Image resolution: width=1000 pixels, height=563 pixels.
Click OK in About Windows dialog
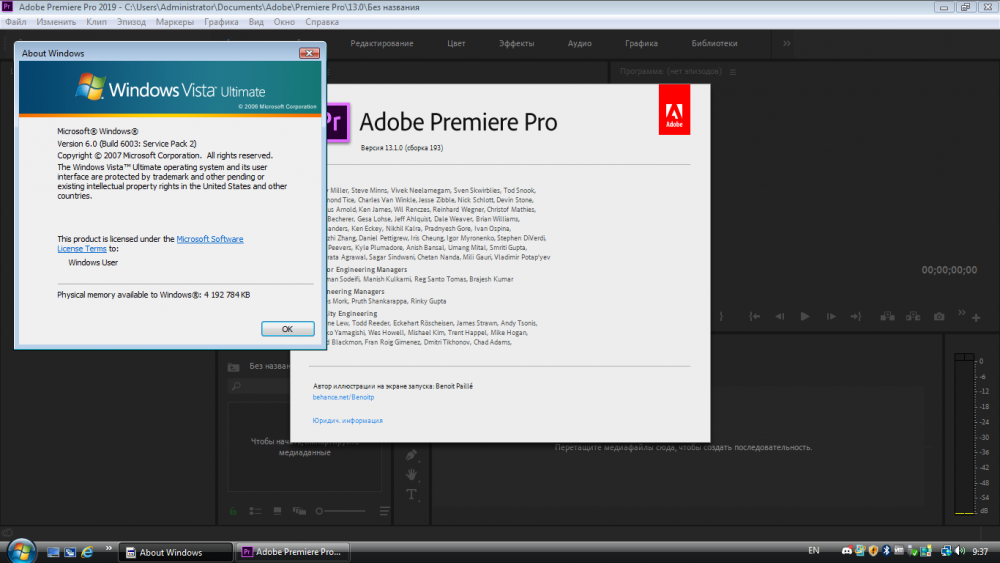[x=287, y=329]
